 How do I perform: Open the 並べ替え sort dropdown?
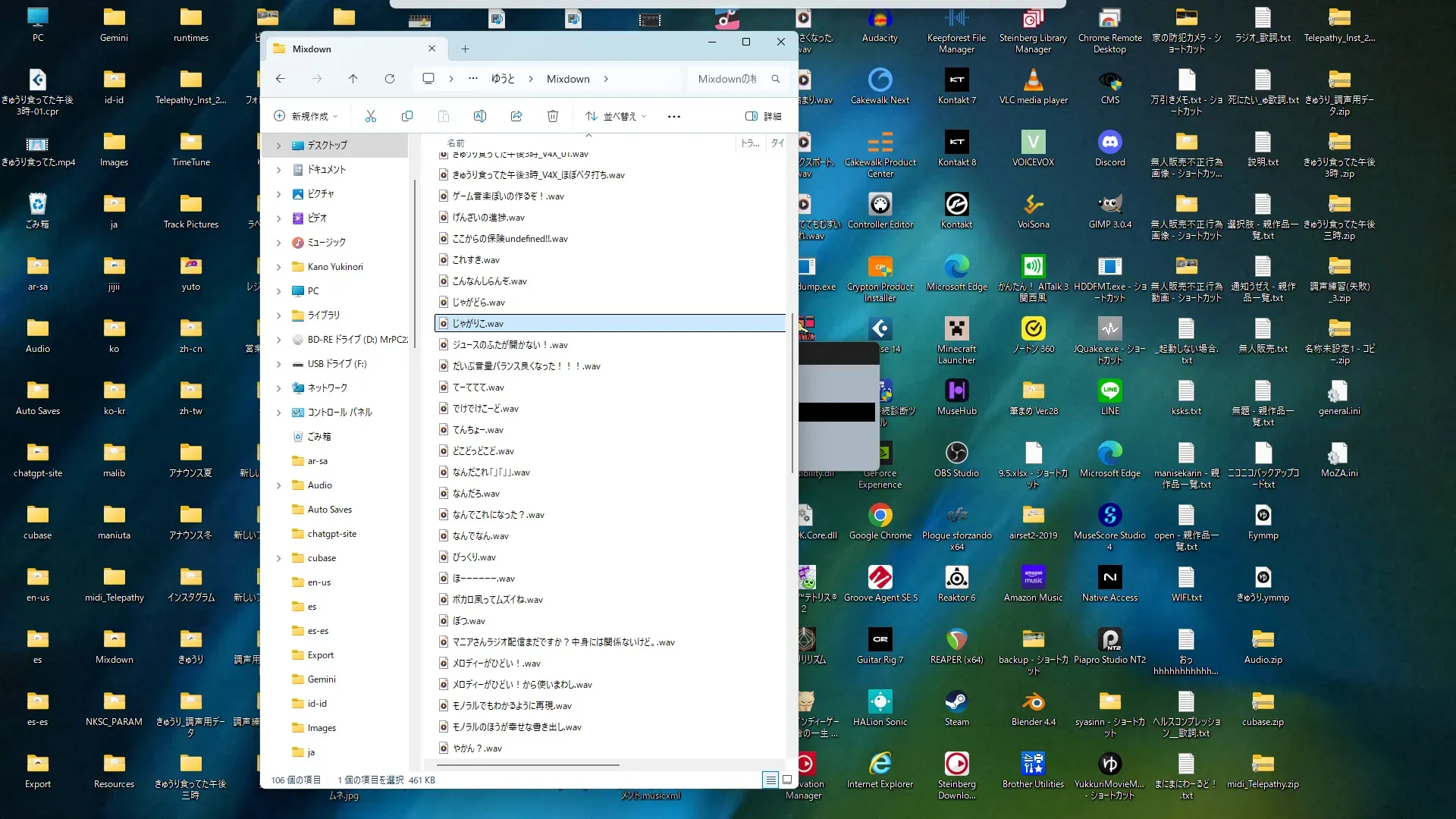coord(616,116)
